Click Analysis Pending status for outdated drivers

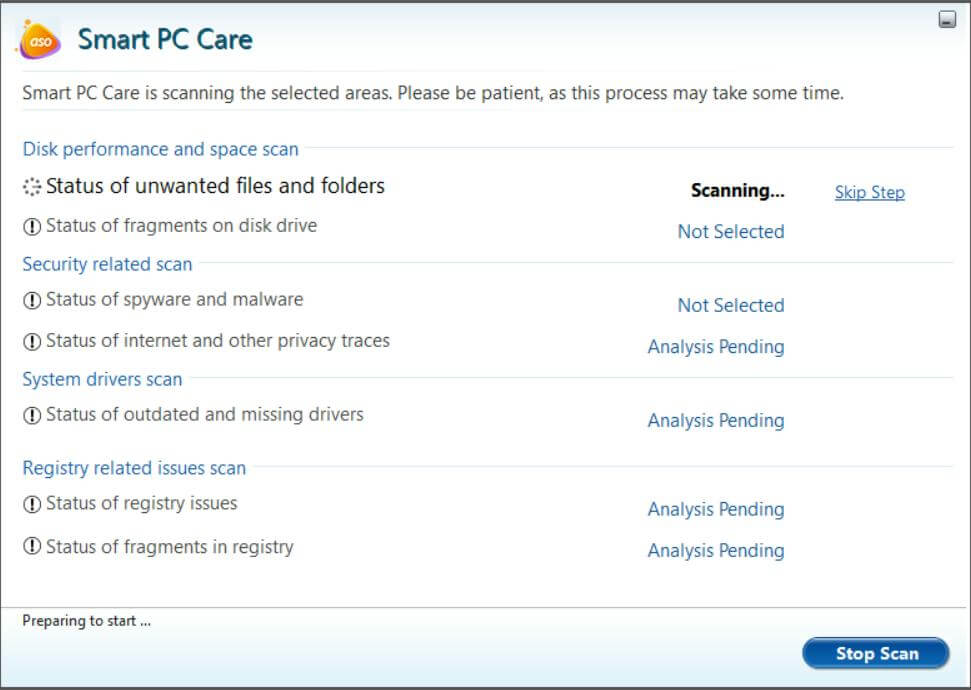[x=715, y=420]
